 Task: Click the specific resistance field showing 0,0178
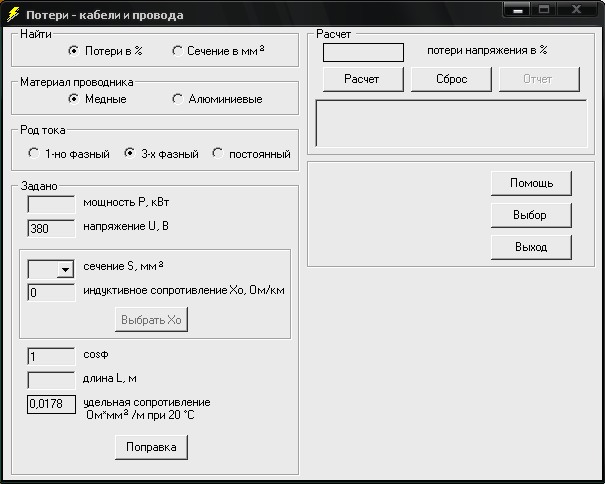(x=51, y=404)
